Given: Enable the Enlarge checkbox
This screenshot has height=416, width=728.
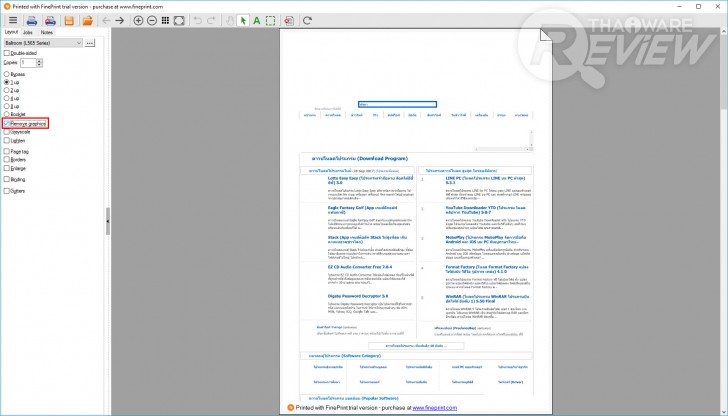Looking at the screenshot, I should coord(6,168).
